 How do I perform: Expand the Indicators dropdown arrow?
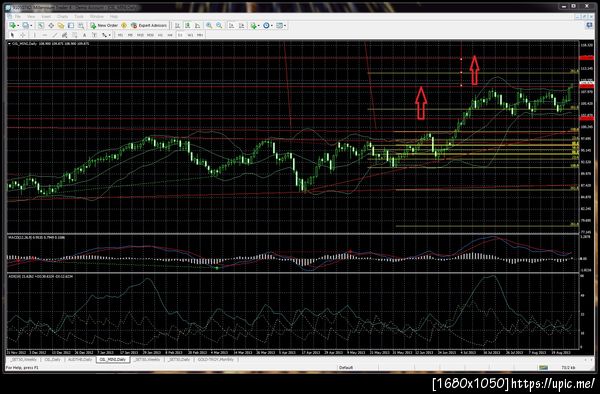pyautogui.click(x=259, y=26)
